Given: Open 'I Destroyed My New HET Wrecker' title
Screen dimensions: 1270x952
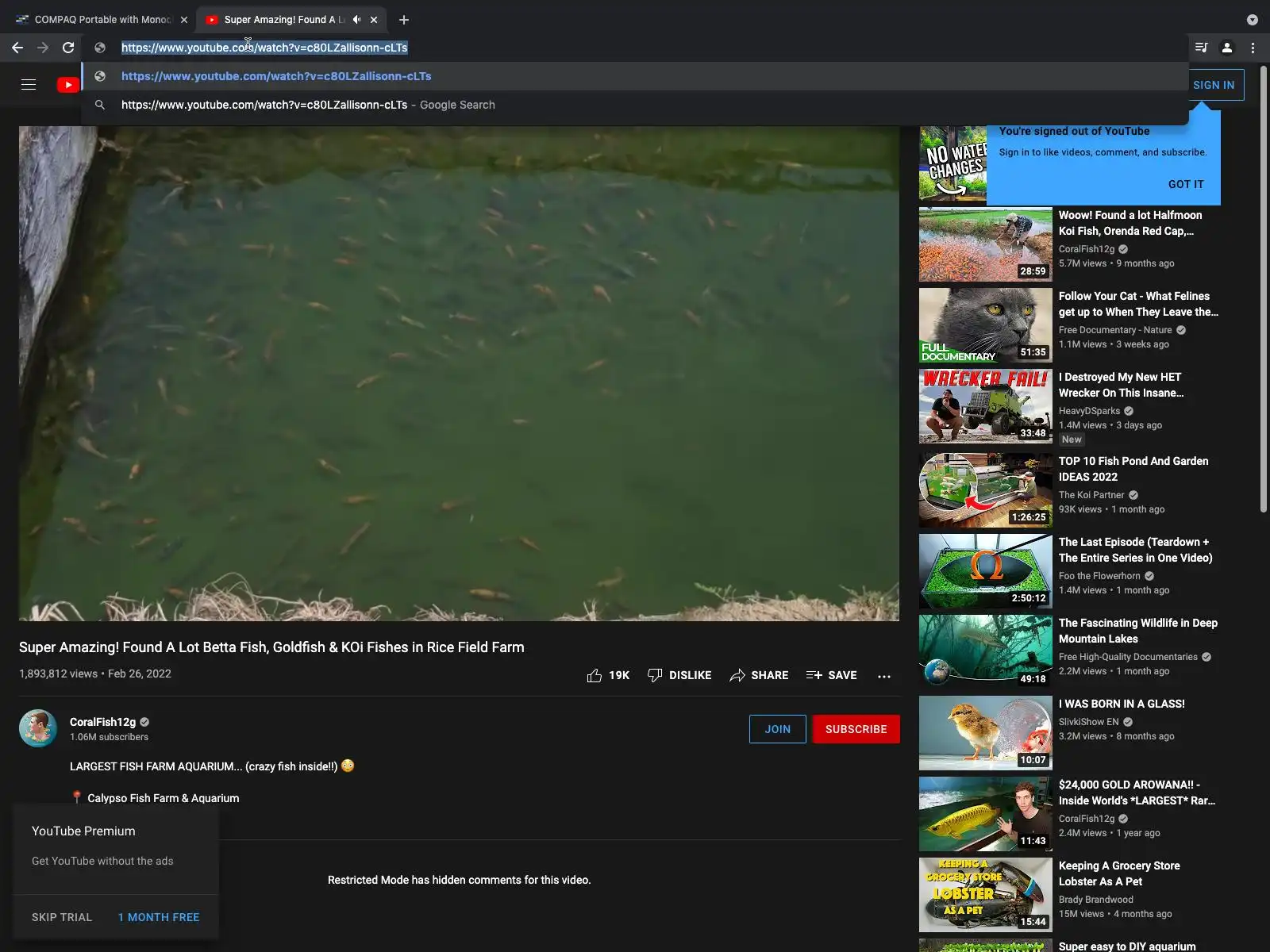Looking at the screenshot, I should [1121, 385].
